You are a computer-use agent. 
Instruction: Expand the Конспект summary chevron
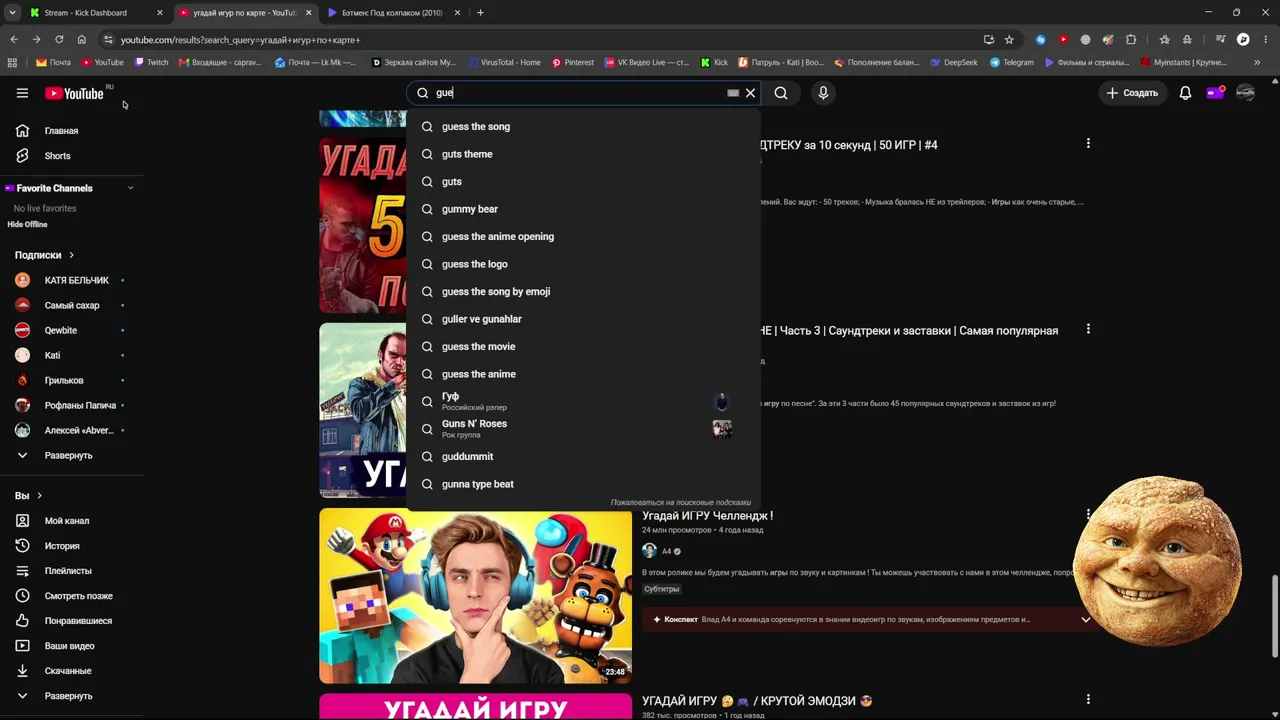[1085, 620]
